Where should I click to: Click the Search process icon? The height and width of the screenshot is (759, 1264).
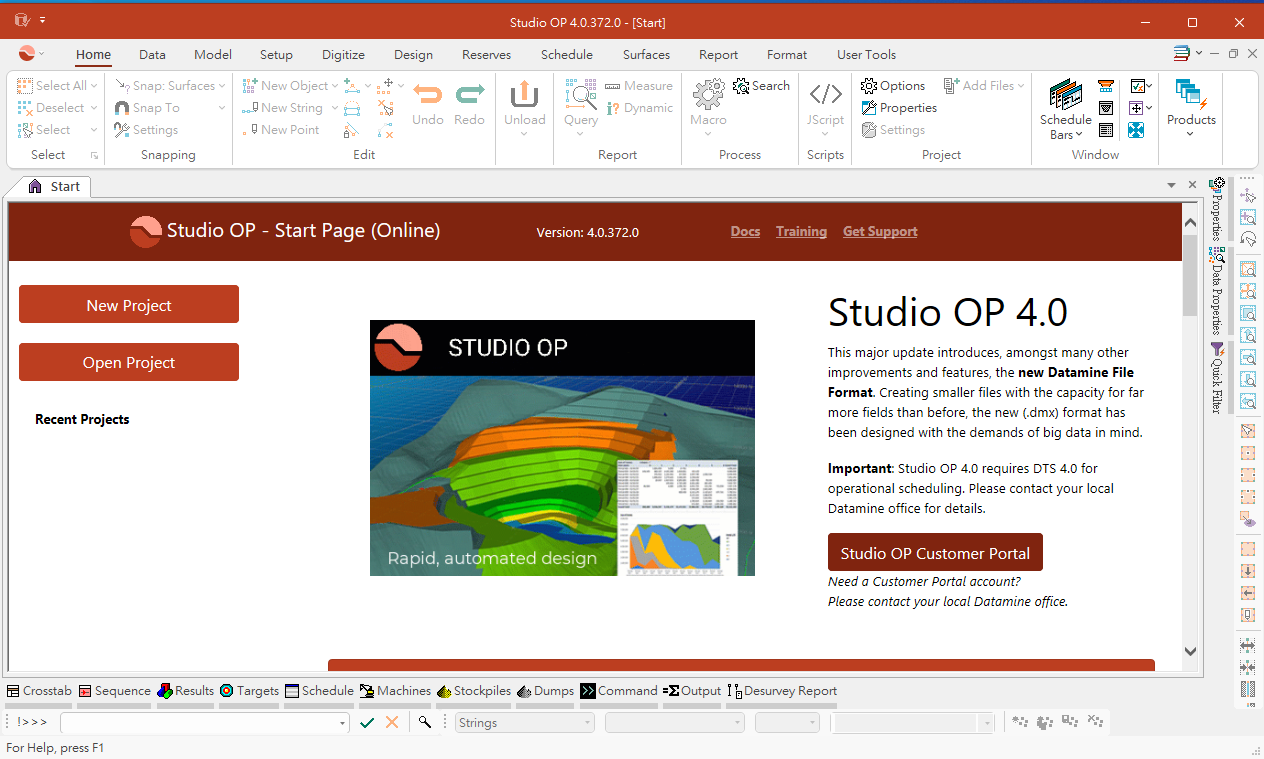[x=741, y=86]
